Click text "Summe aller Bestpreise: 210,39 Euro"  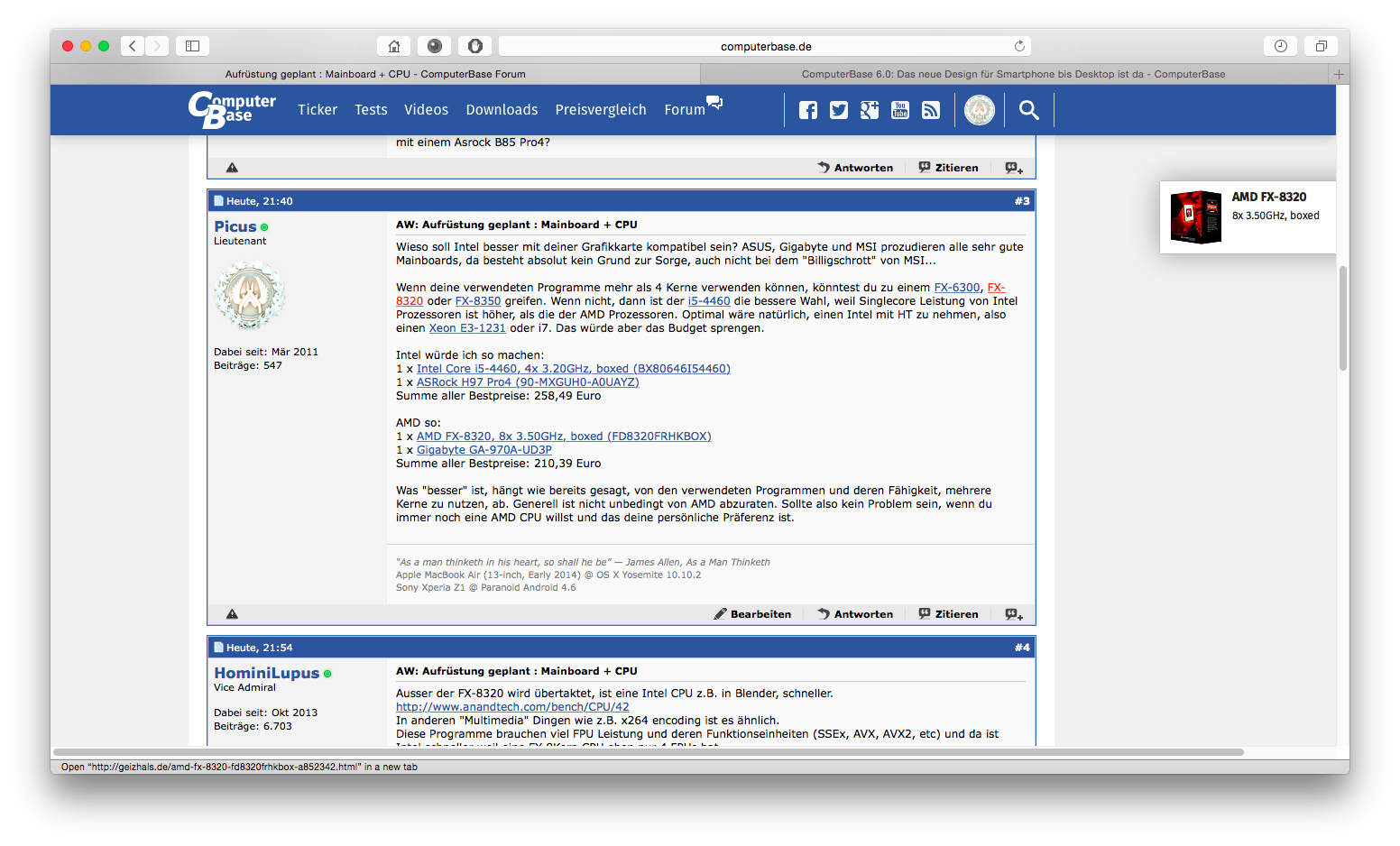coord(498,464)
